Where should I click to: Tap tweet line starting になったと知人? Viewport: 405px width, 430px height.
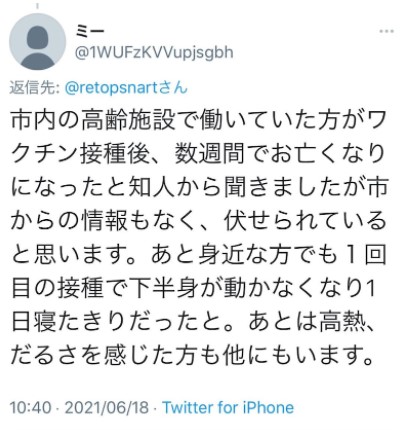(199, 187)
